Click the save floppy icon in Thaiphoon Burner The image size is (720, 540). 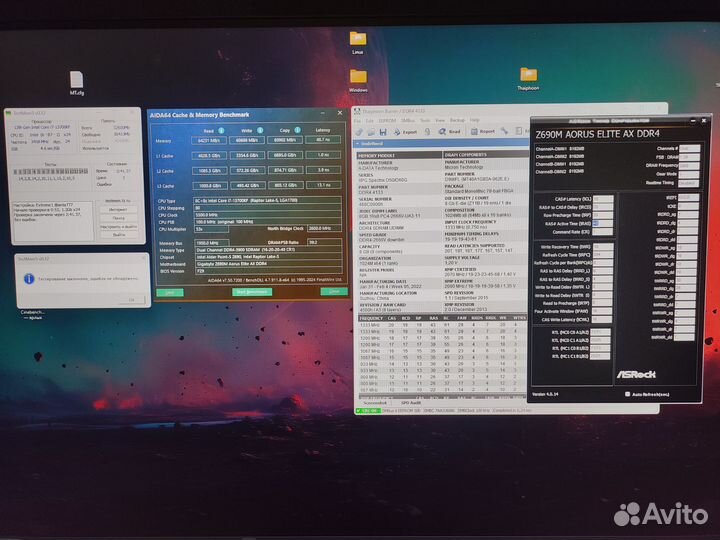[x=382, y=132]
